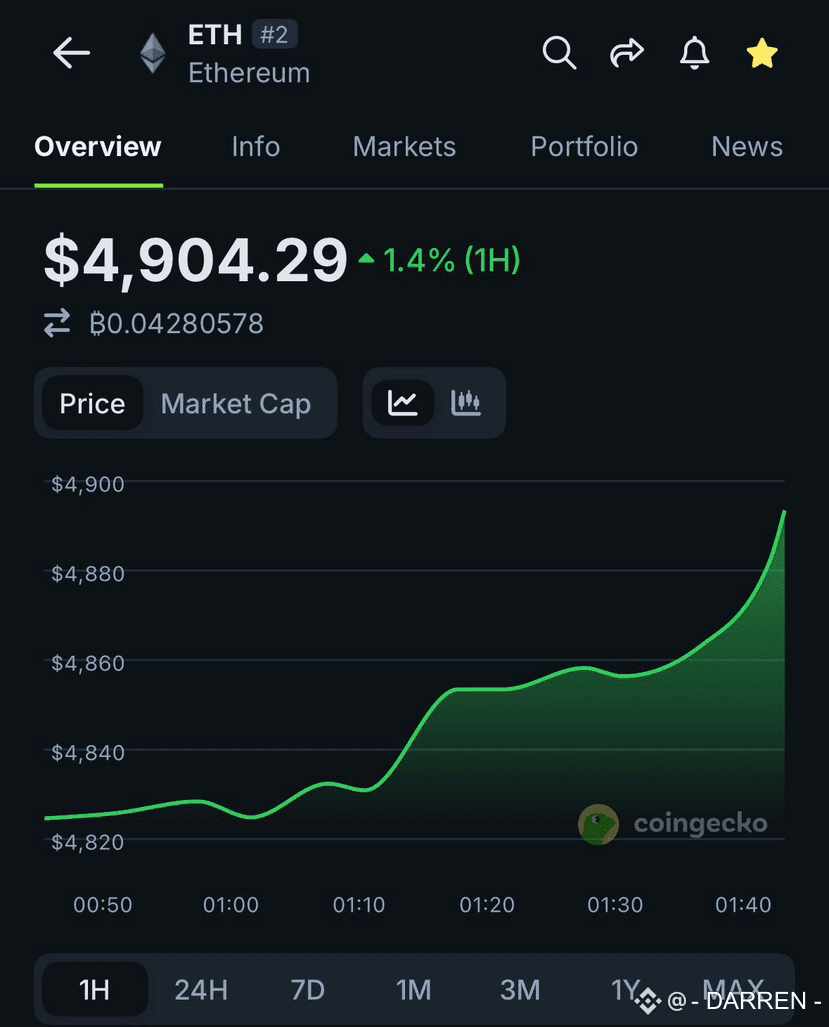Switch to candlestick chart view icon
This screenshot has height=1027, width=829.
466,403
